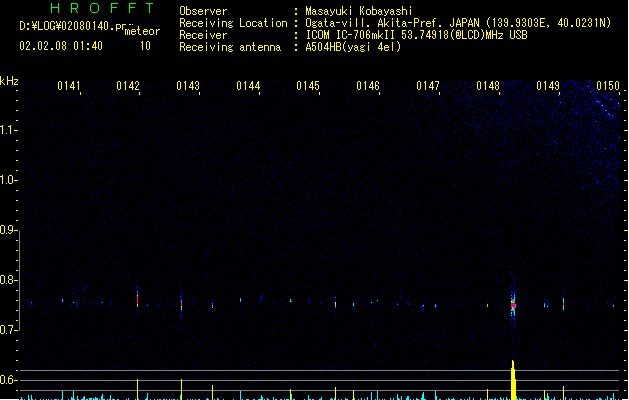The height and width of the screenshot is (400, 629).
Task: Click the 0.7 frequency axis label
Action: tap(8, 330)
